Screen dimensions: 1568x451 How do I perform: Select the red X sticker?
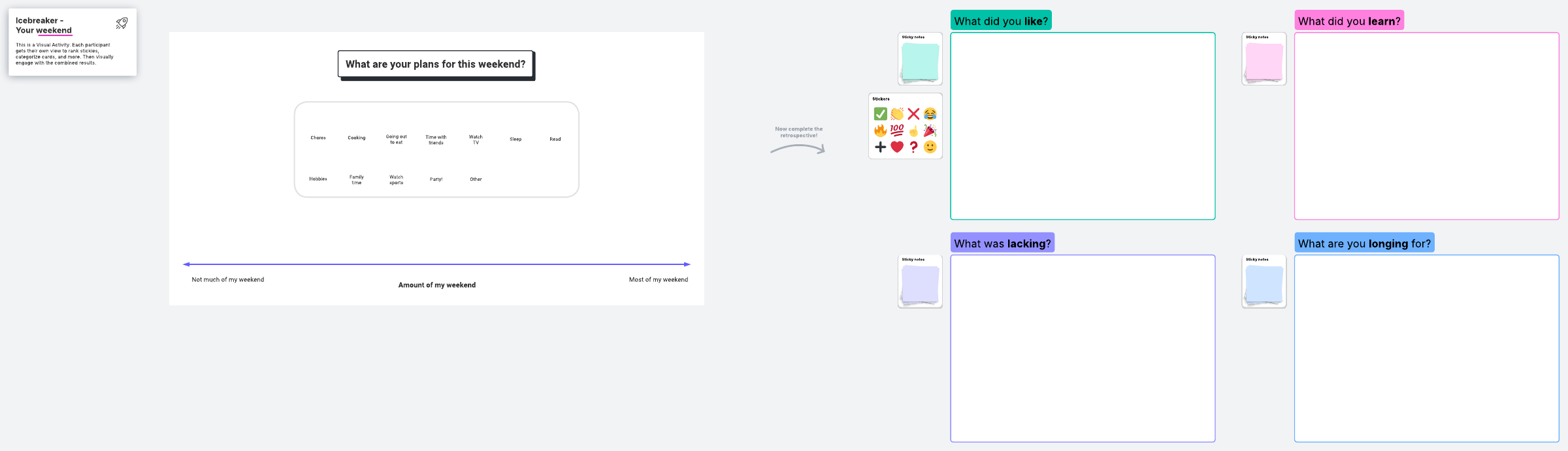913,114
